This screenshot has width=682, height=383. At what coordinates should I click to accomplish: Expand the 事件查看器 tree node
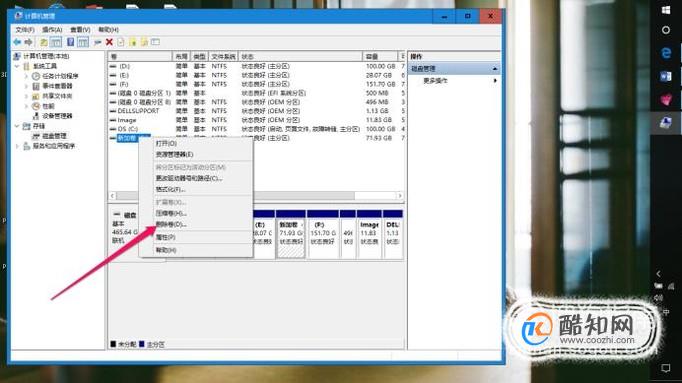click(x=26, y=86)
